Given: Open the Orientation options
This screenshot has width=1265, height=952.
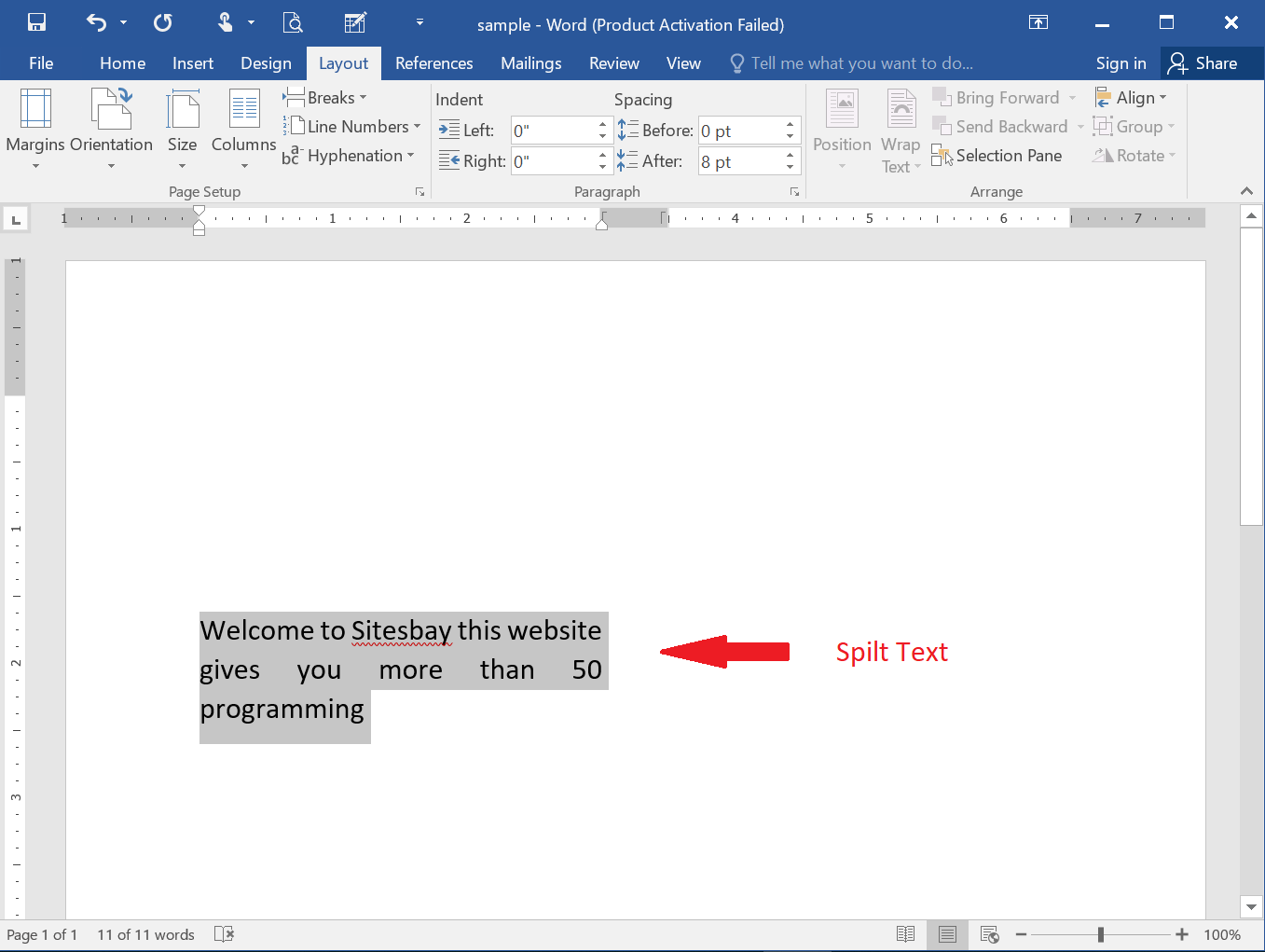Looking at the screenshot, I should (x=111, y=130).
